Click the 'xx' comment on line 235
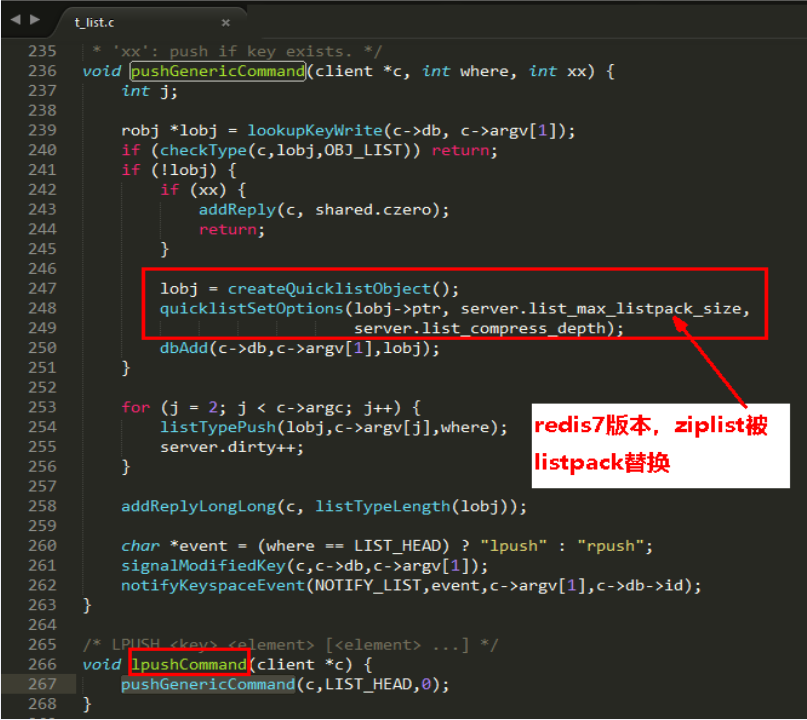807x720 pixels. pyautogui.click(x=237, y=51)
